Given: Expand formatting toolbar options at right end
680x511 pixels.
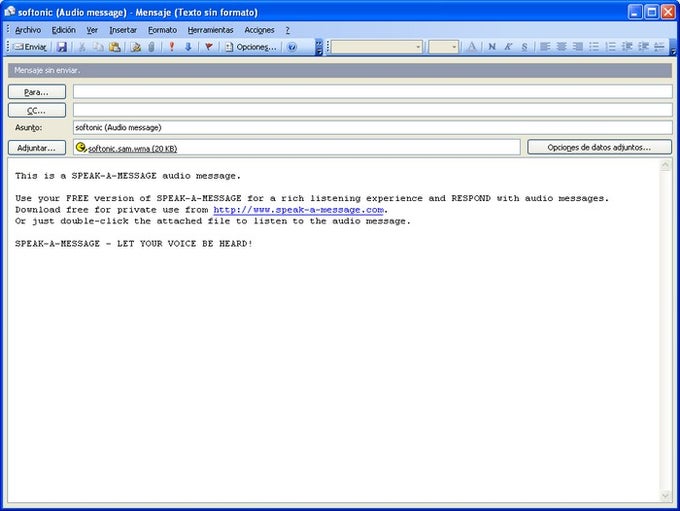Looking at the screenshot, I should pos(673,47).
